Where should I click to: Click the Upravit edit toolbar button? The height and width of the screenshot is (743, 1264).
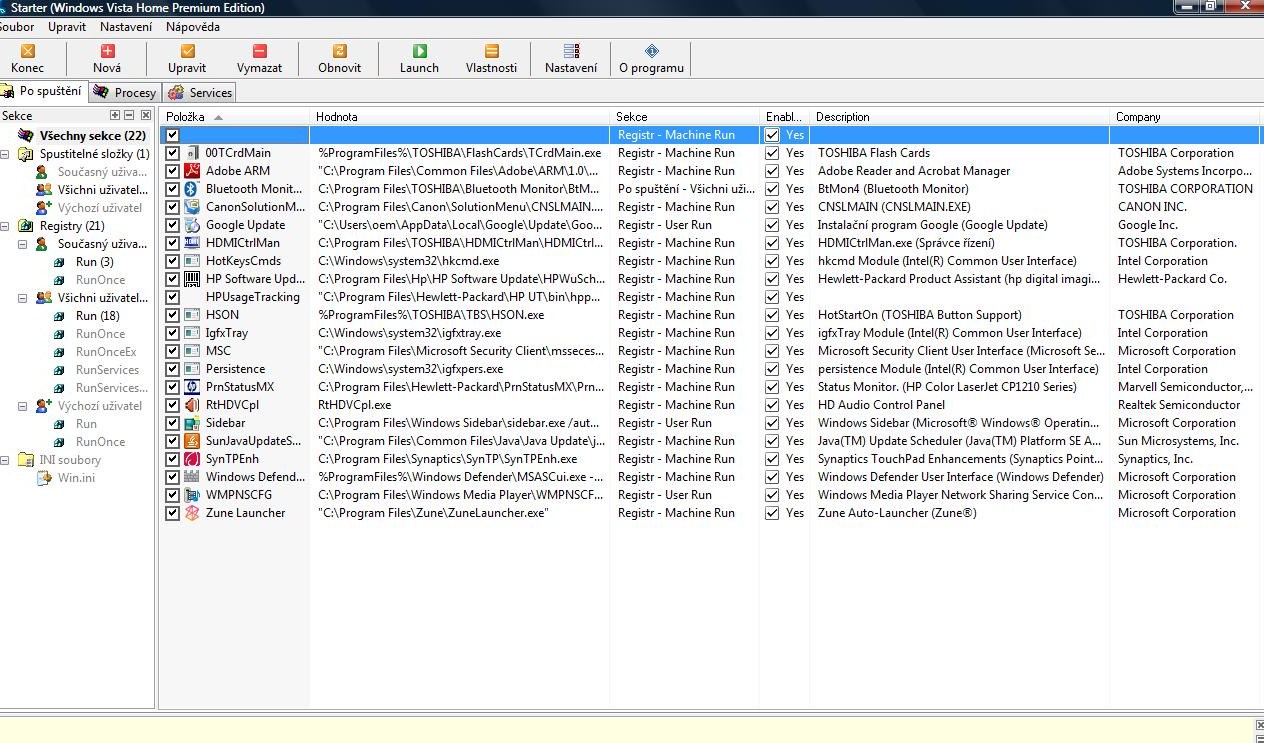(x=187, y=58)
